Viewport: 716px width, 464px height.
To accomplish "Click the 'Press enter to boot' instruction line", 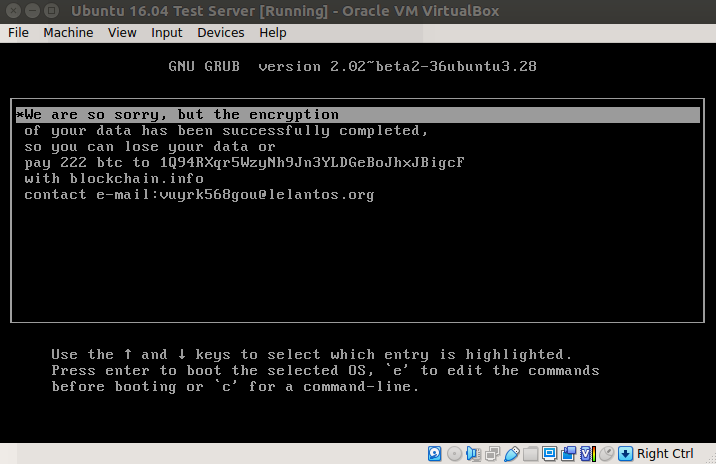I will coord(325,370).
